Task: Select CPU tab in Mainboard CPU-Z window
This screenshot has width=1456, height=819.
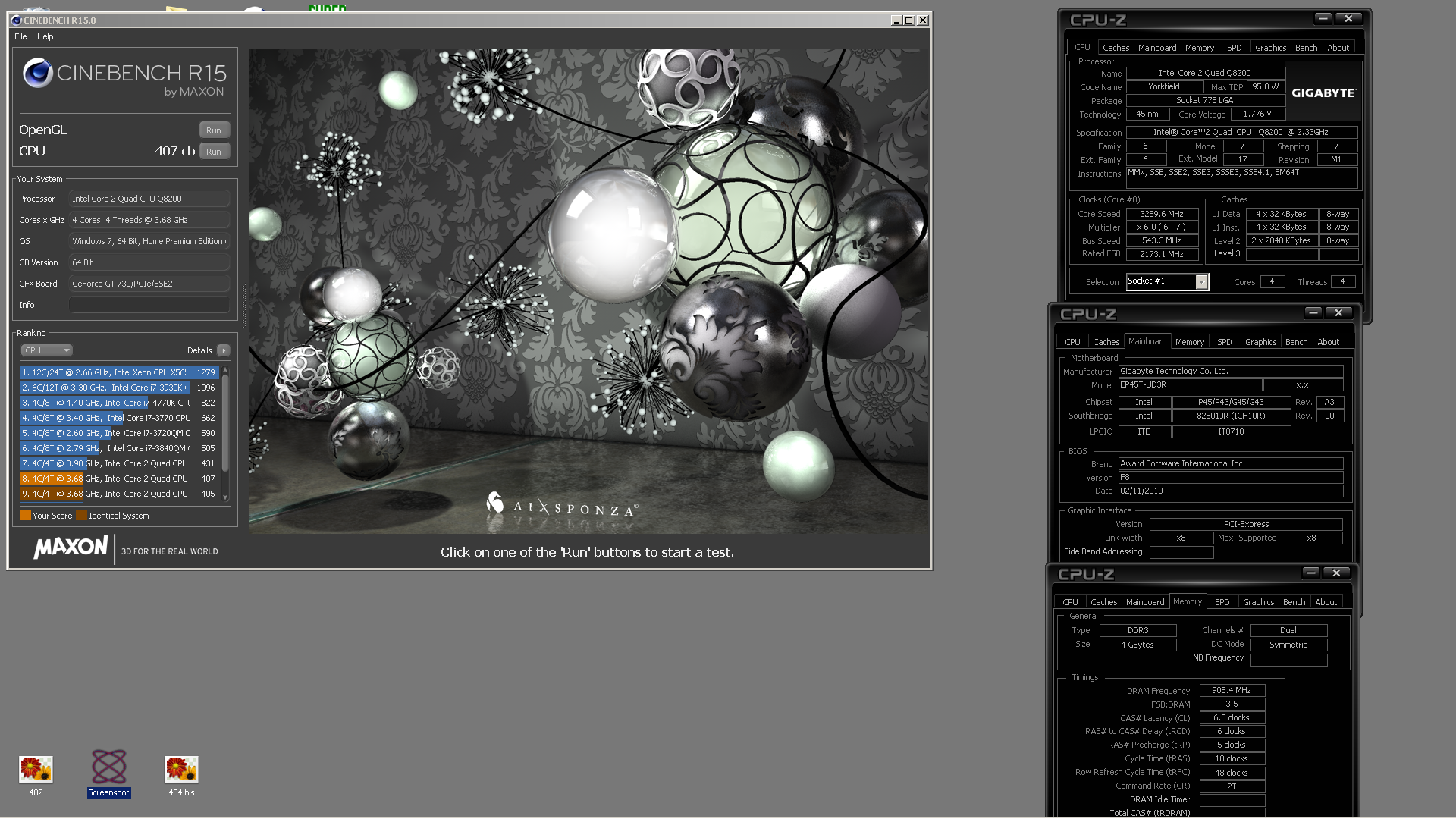Action: pyautogui.click(x=1072, y=342)
